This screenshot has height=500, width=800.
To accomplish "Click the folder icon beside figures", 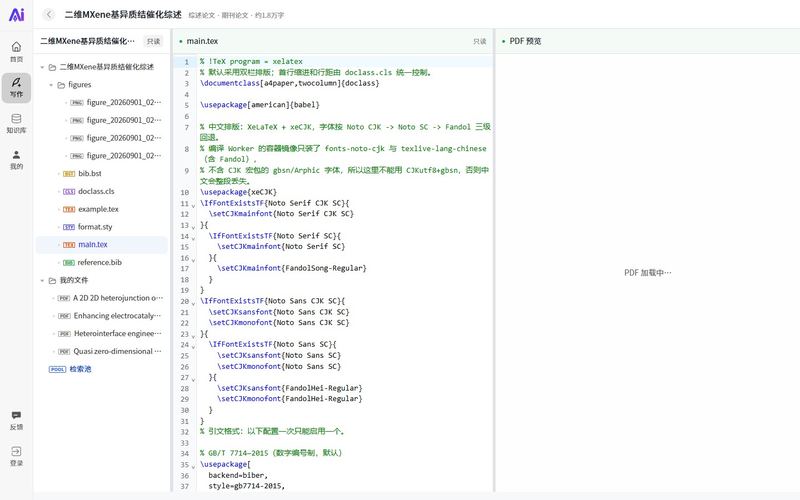I will pos(61,85).
